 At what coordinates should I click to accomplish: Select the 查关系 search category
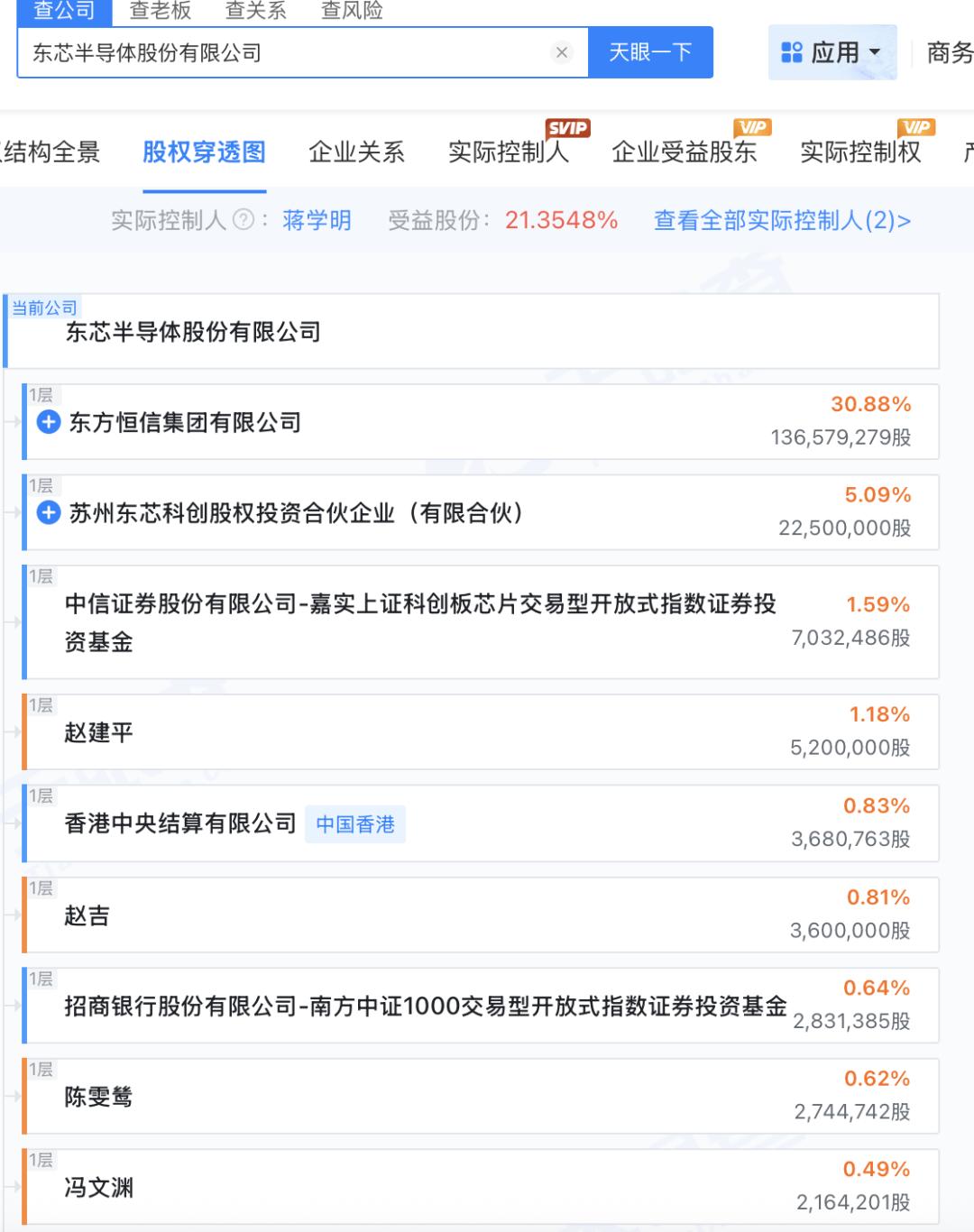(x=255, y=10)
